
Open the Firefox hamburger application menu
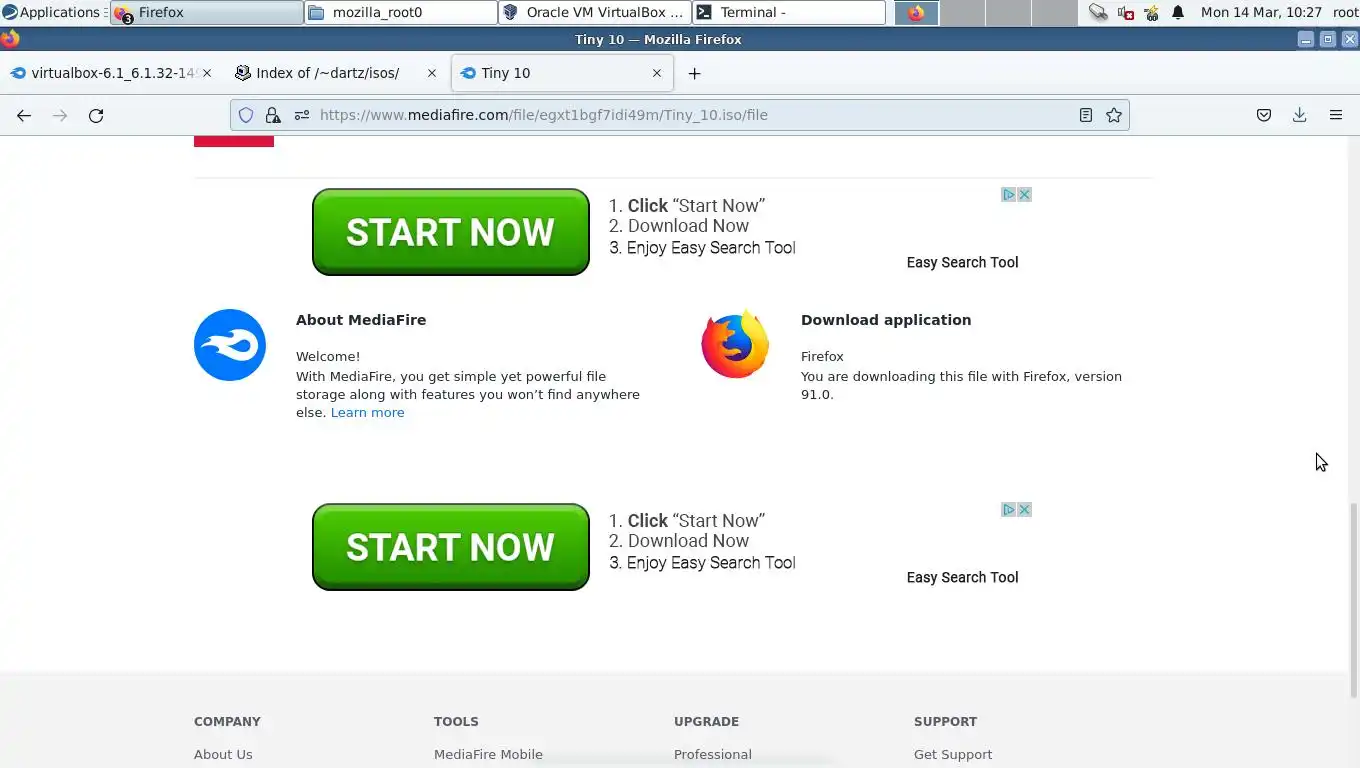tap(1335, 115)
